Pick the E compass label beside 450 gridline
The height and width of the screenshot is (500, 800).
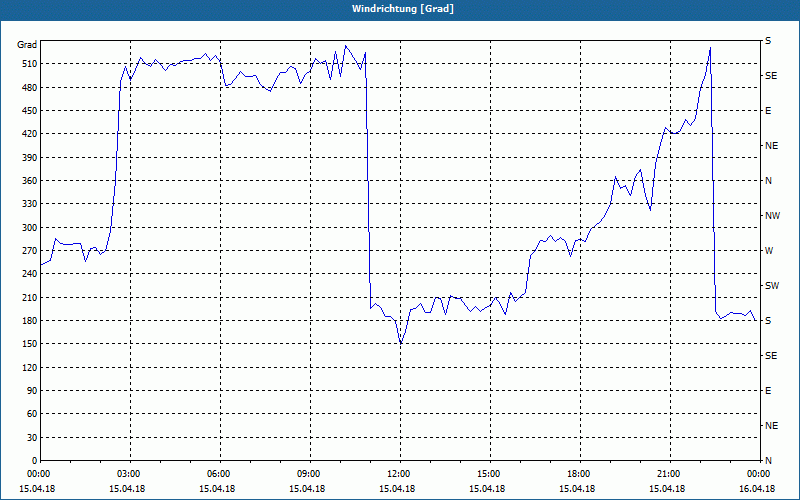pyautogui.click(x=768, y=111)
